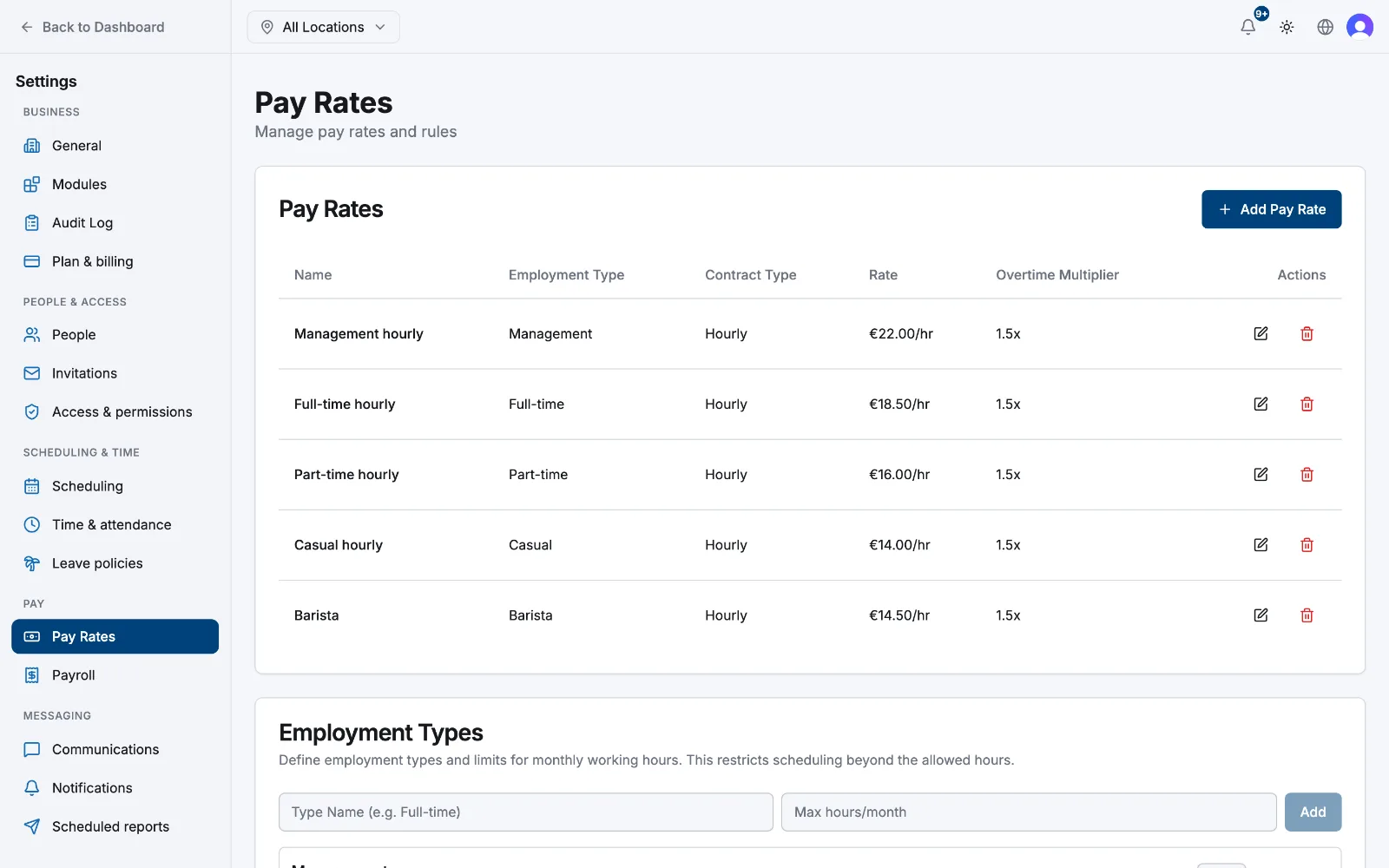Edit the Barista pay rate
The image size is (1389, 868).
pos(1261,615)
